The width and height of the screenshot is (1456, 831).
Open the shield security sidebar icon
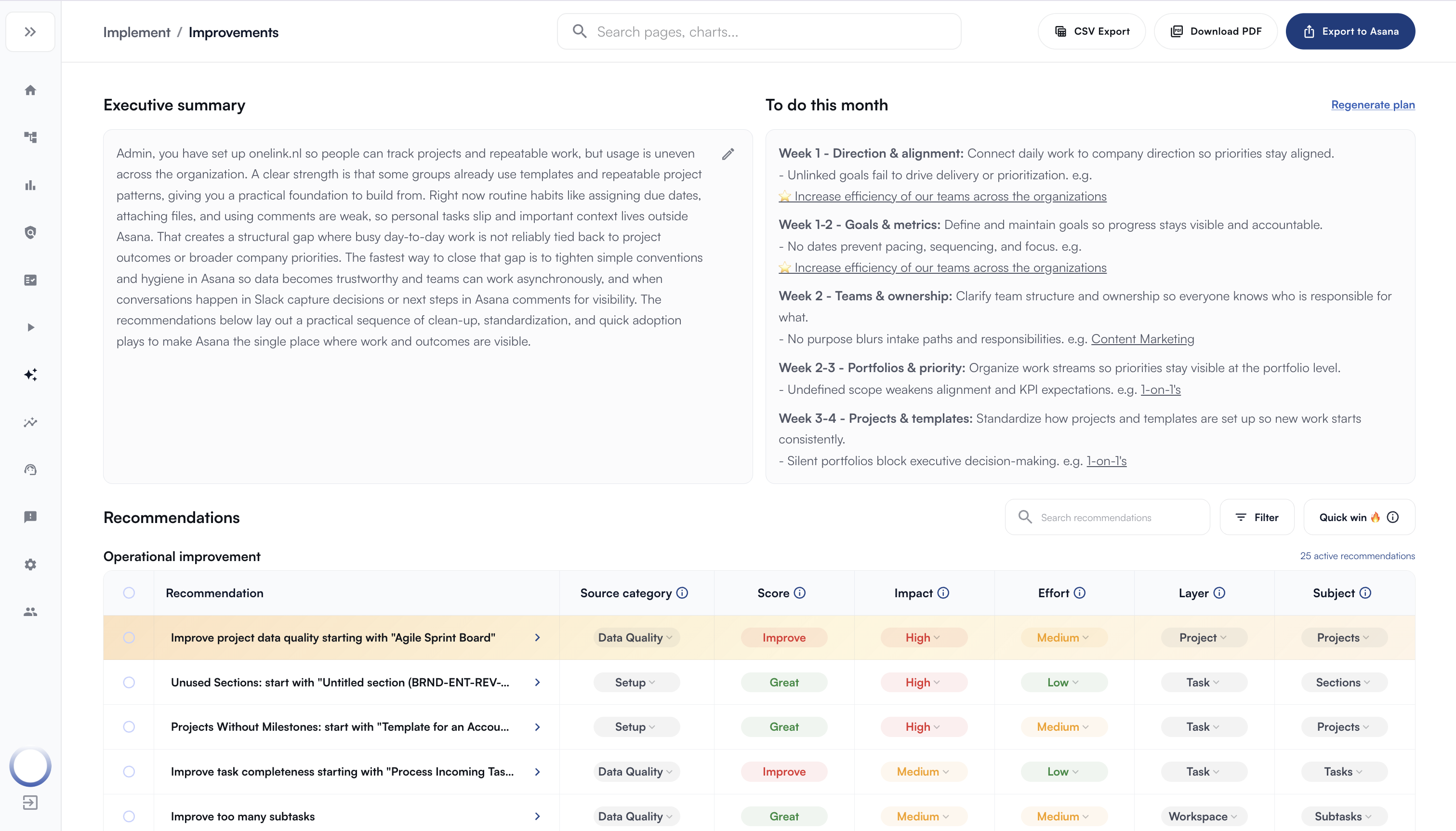(30, 232)
